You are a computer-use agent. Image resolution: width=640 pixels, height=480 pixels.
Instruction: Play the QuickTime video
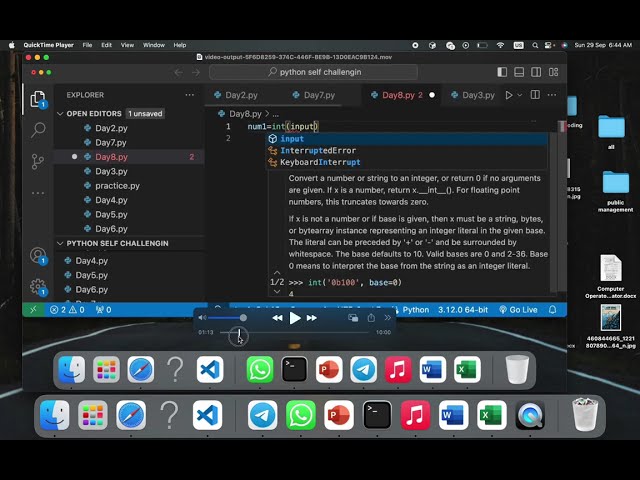(x=295, y=318)
